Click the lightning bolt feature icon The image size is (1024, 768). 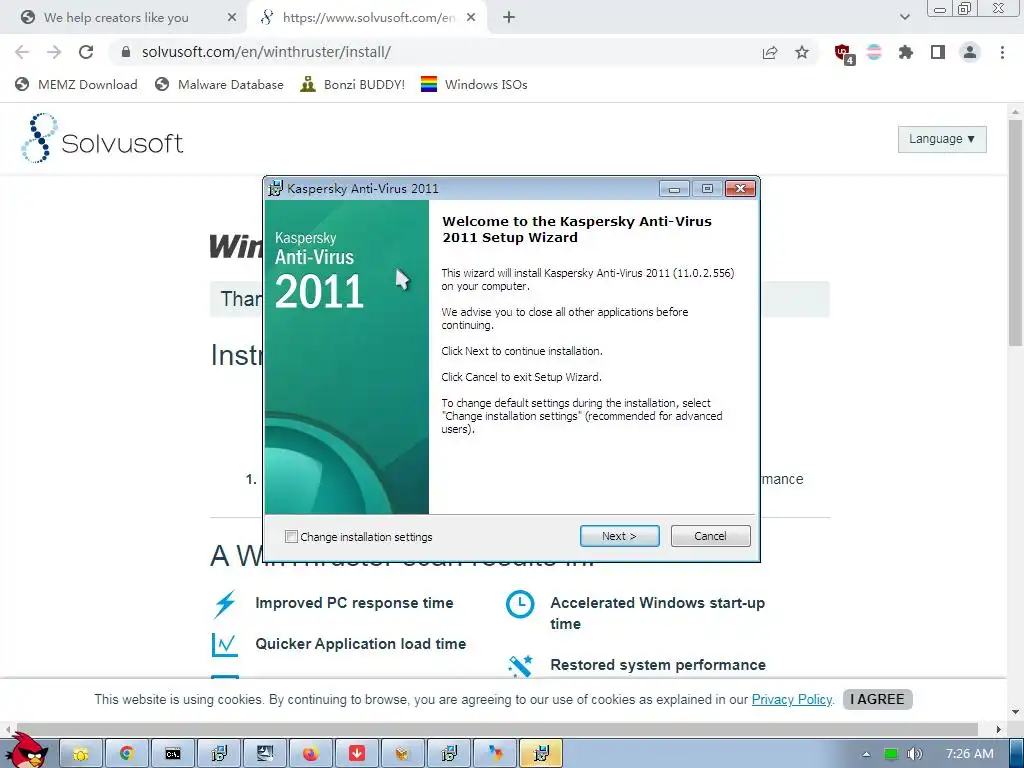tap(225, 603)
